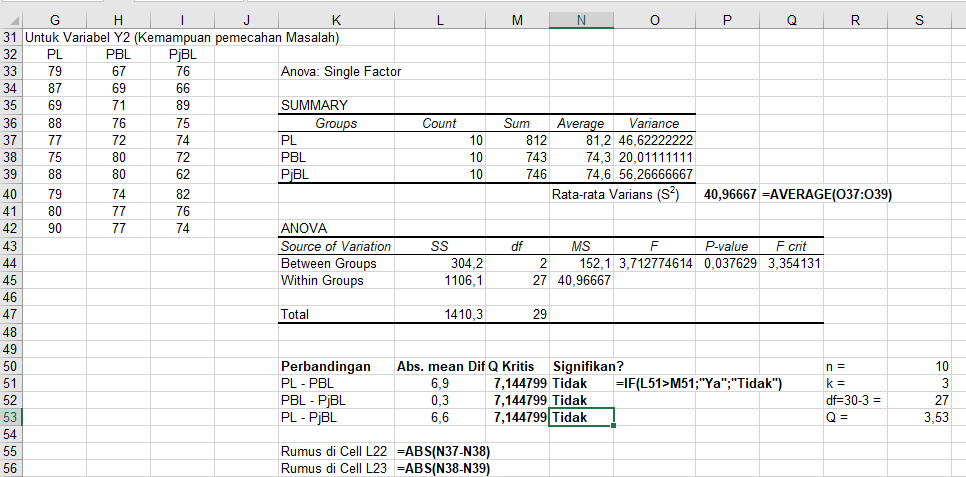The image size is (966, 477).
Task: Select the row 31 header
Action: (12, 38)
